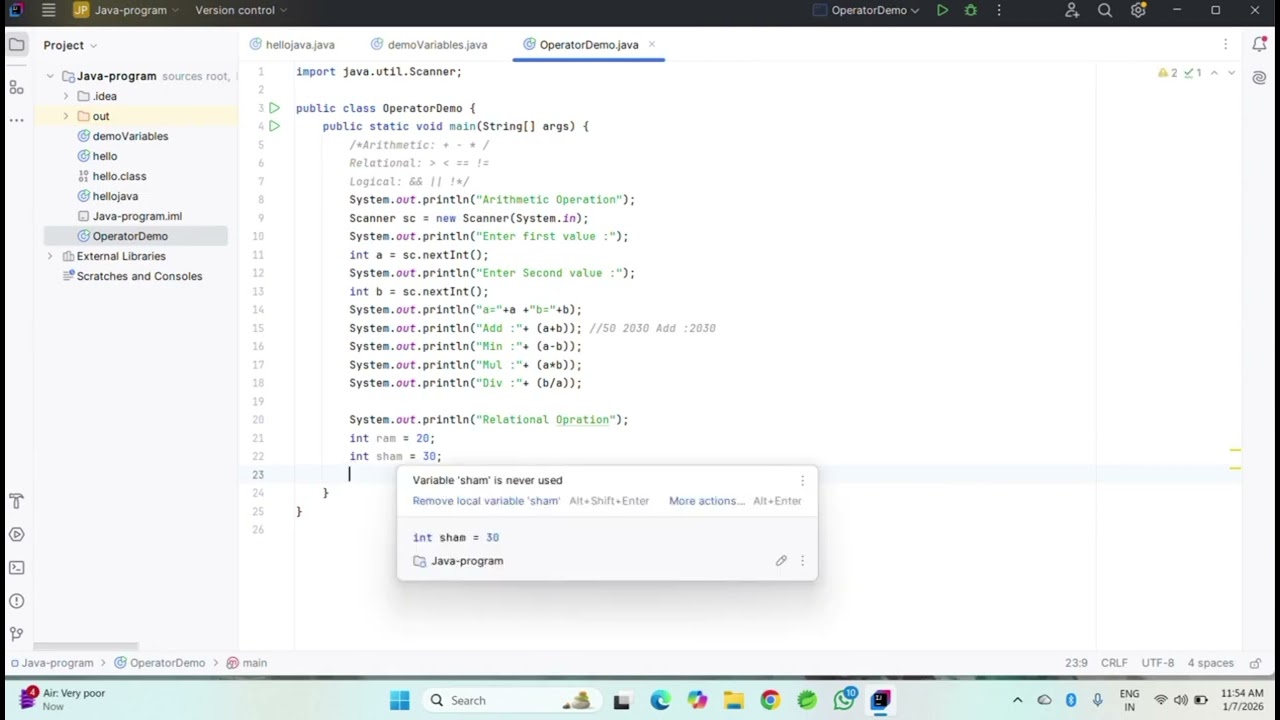This screenshot has height=720, width=1280.
Task: Select hellojava in project tree
Action: (x=108, y=196)
